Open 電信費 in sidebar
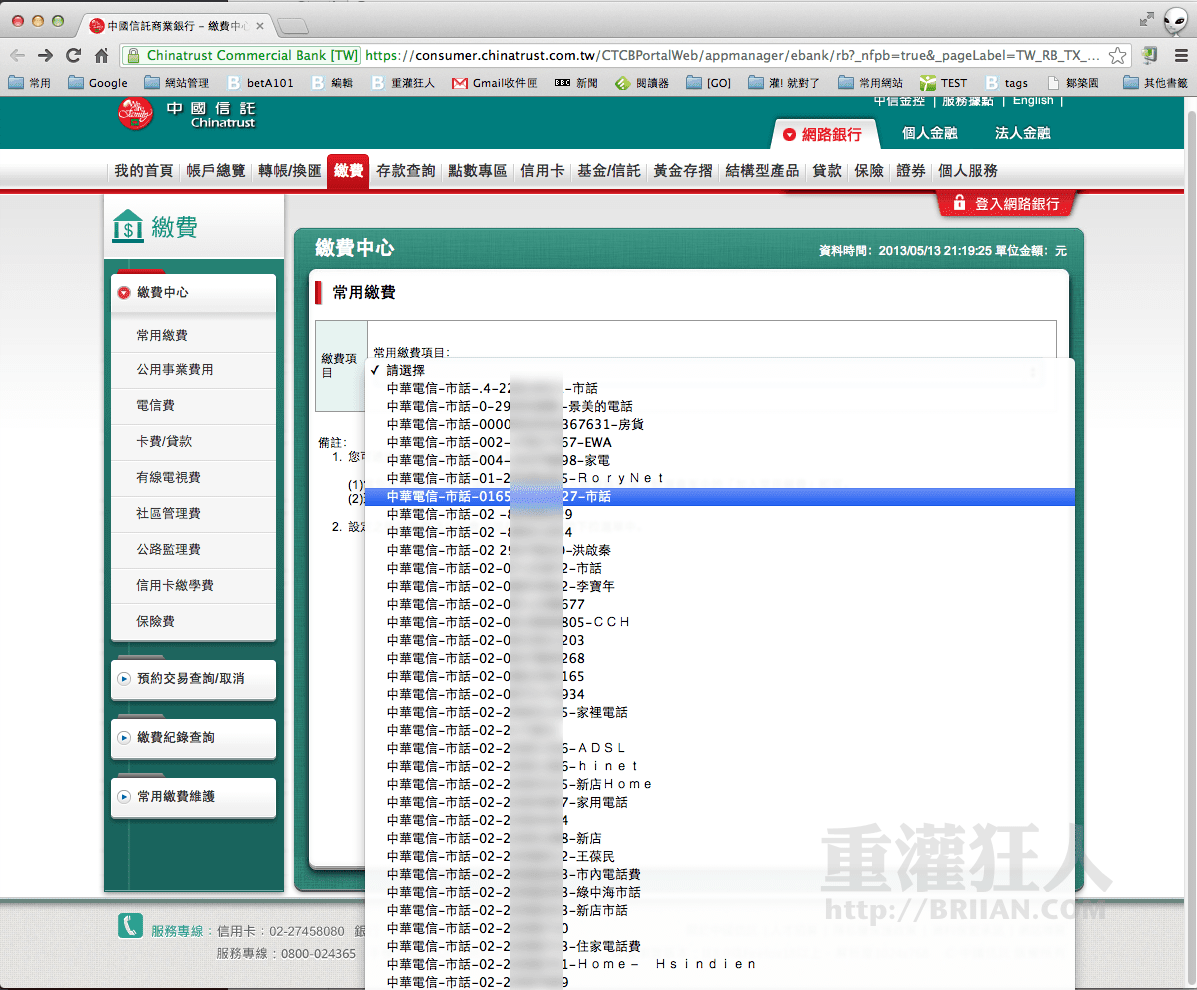The width and height of the screenshot is (1197, 990). pos(155,405)
